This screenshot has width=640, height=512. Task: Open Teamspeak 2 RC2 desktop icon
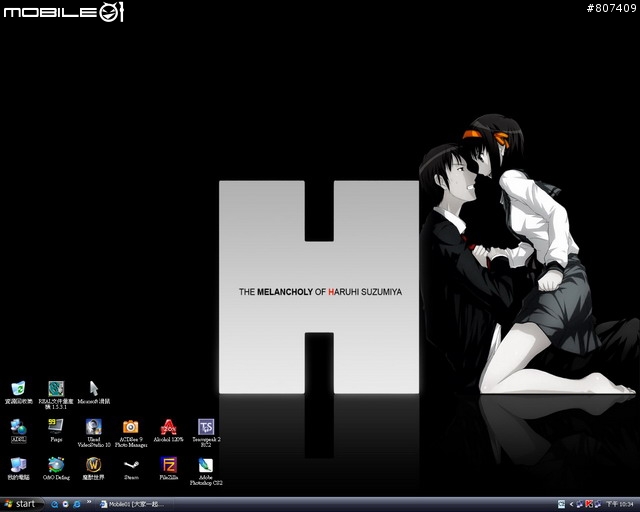205,427
